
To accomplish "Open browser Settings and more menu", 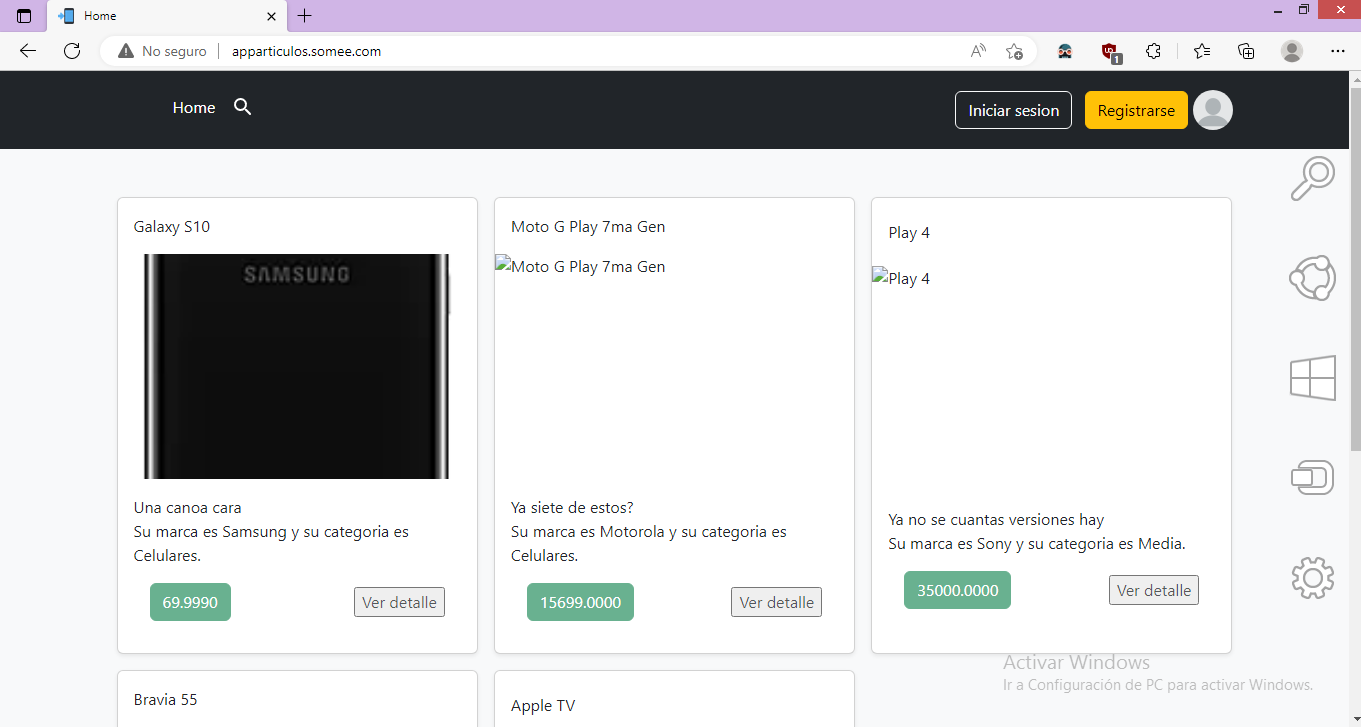I will (1338, 51).
